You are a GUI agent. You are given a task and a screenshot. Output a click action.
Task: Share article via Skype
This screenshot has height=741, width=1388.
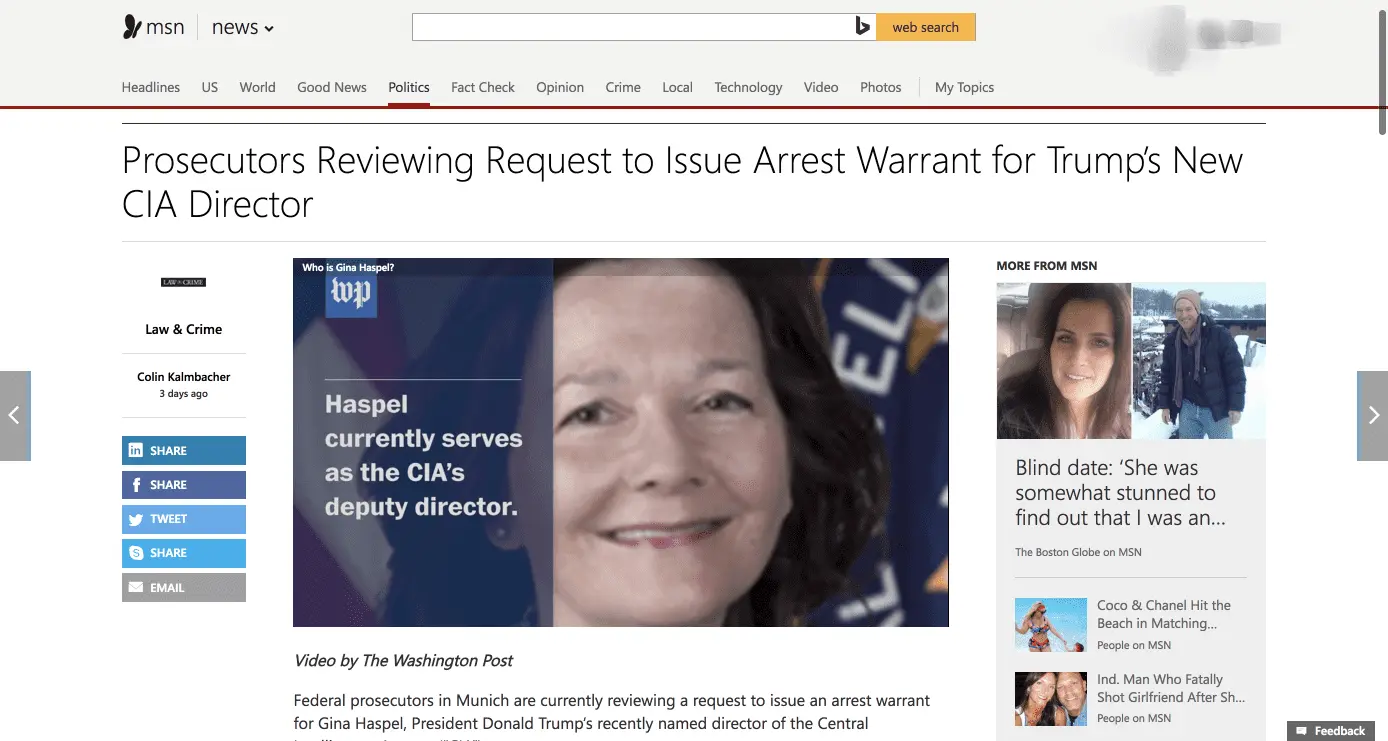[x=184, y=553]
